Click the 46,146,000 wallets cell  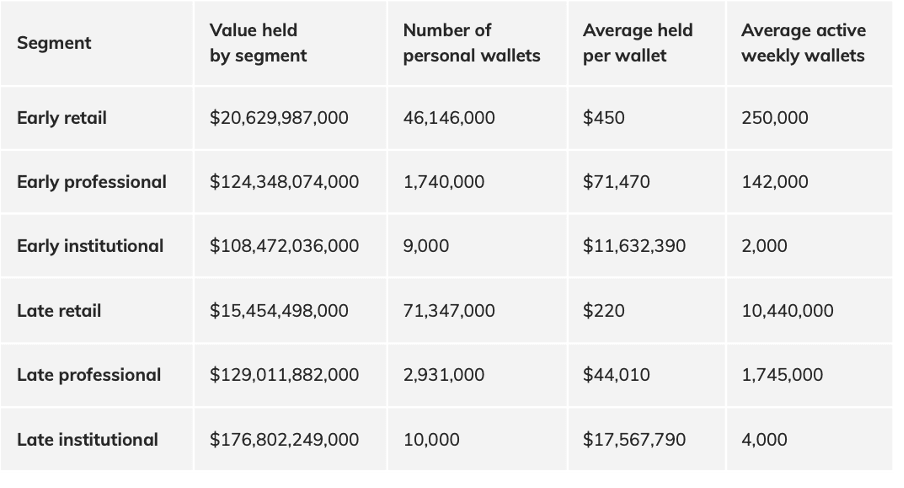click(x=448, y=118)
